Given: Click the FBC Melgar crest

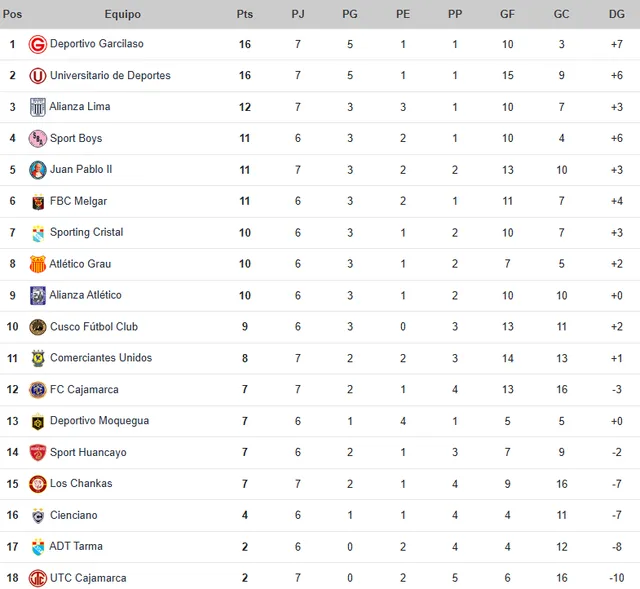Looking at the screenshot, I should (38, 202).
